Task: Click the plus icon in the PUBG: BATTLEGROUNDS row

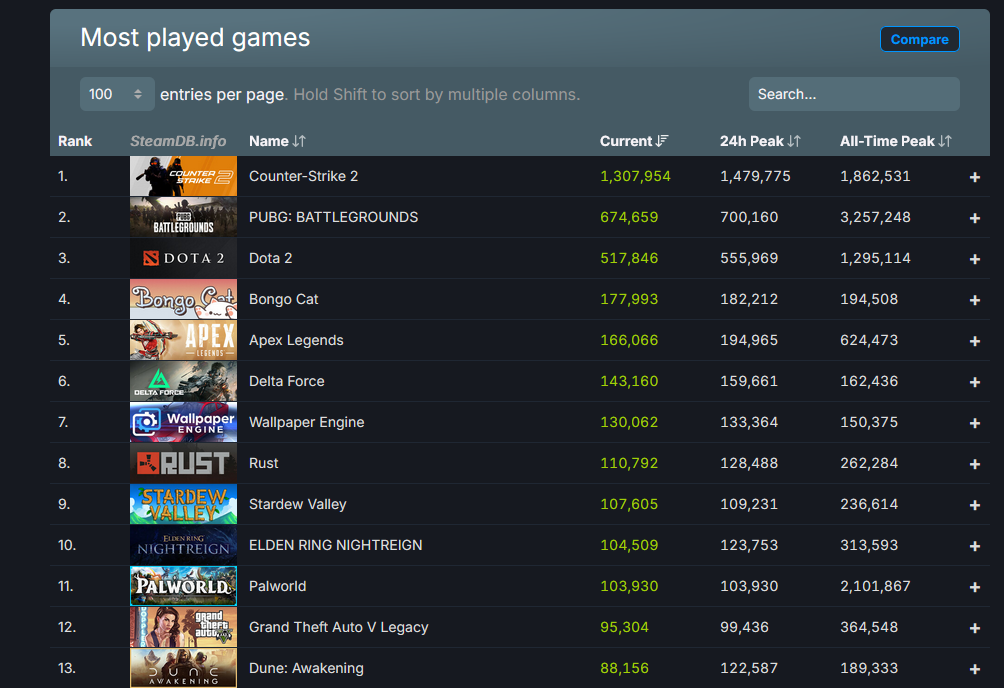Action: (975, 218)
